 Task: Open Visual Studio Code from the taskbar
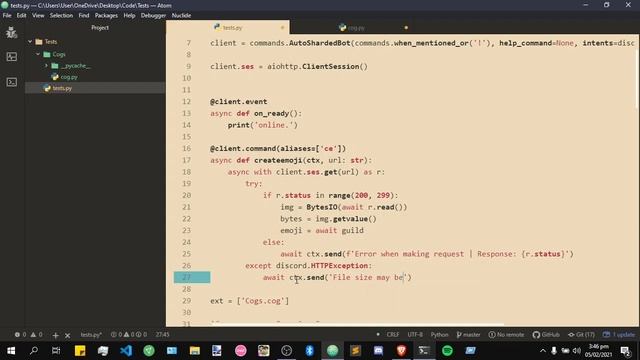[x=126, y=351]
